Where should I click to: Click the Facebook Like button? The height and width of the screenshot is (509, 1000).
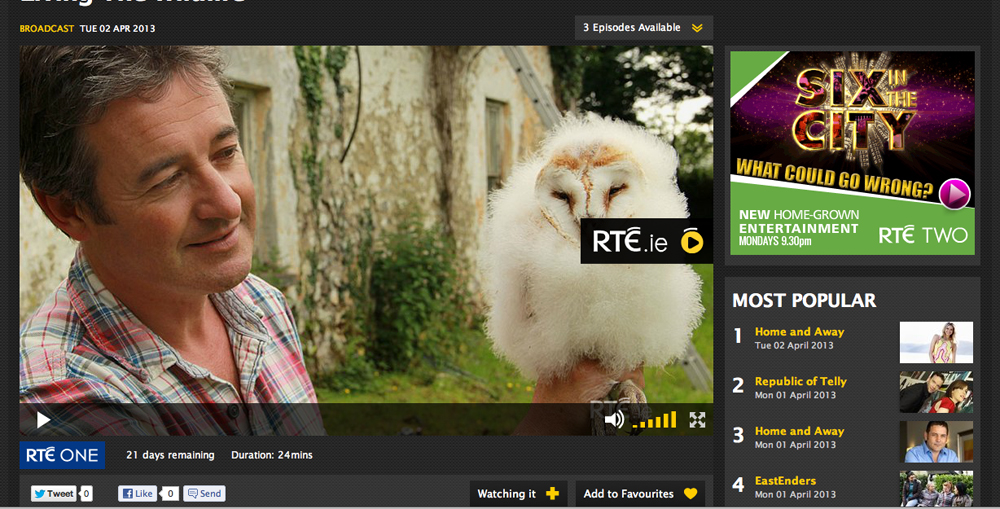pos(137,493)
